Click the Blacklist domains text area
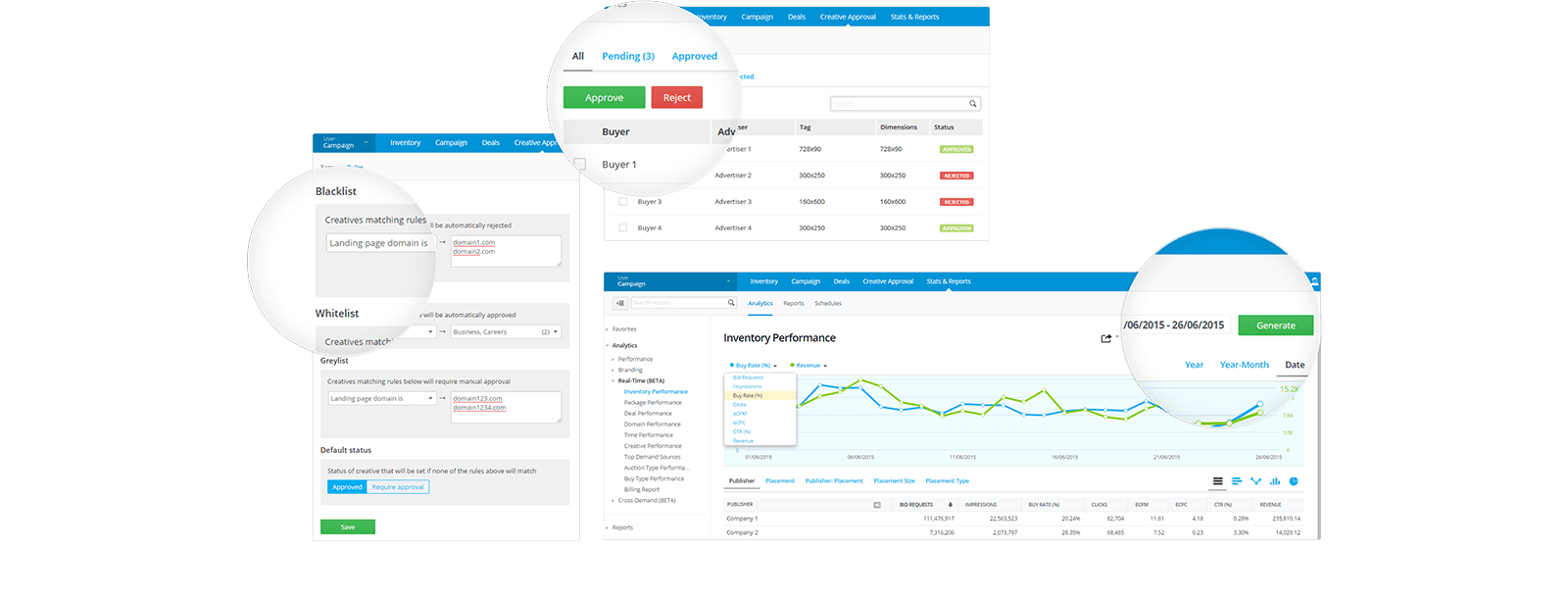 pyautogui.click(x=506, y=251)
